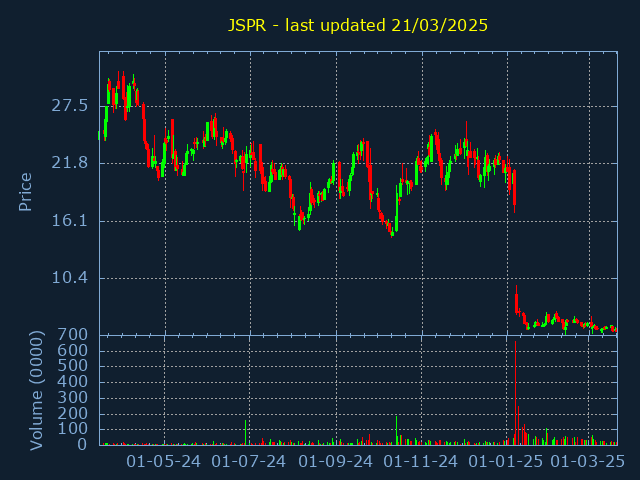Click the 700 volume axis label
This screenshot has width=640, height=480.
73,335
